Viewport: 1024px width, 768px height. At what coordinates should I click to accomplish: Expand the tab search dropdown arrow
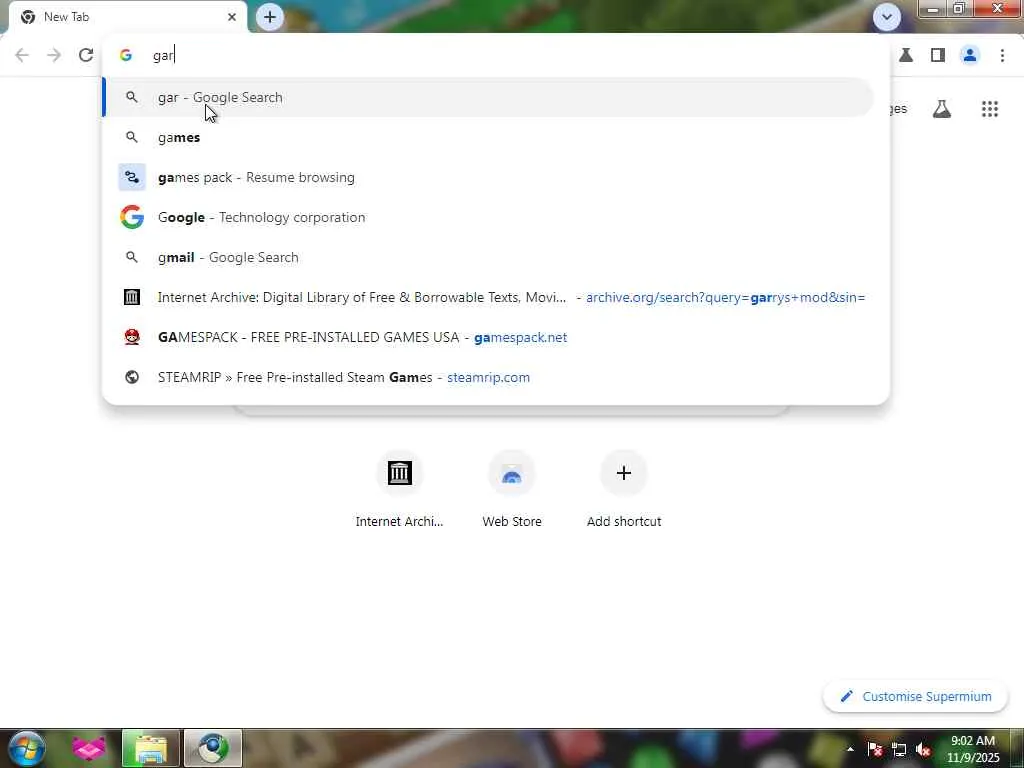coord(887,17)
